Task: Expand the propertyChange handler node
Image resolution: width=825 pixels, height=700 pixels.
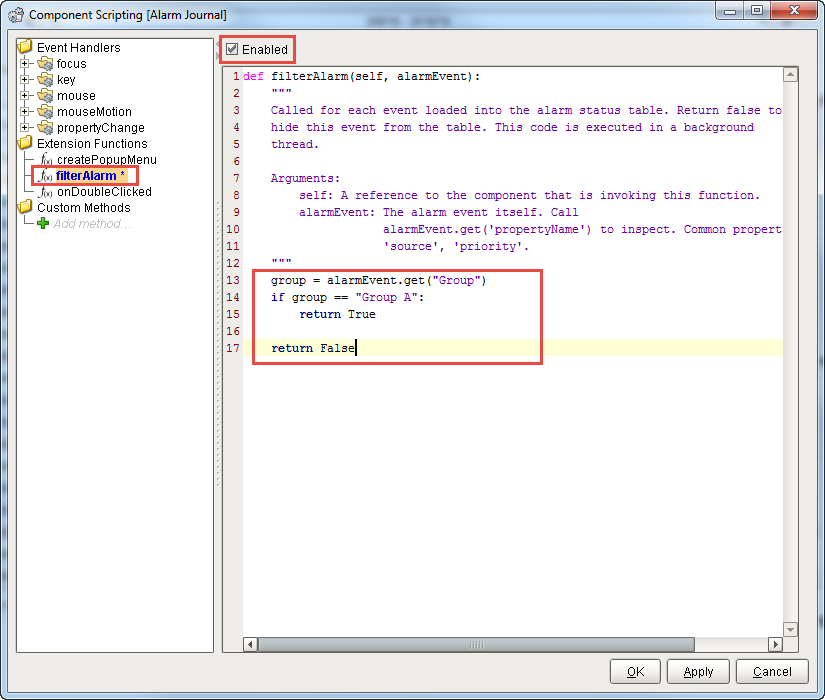Action: [24, 128]
